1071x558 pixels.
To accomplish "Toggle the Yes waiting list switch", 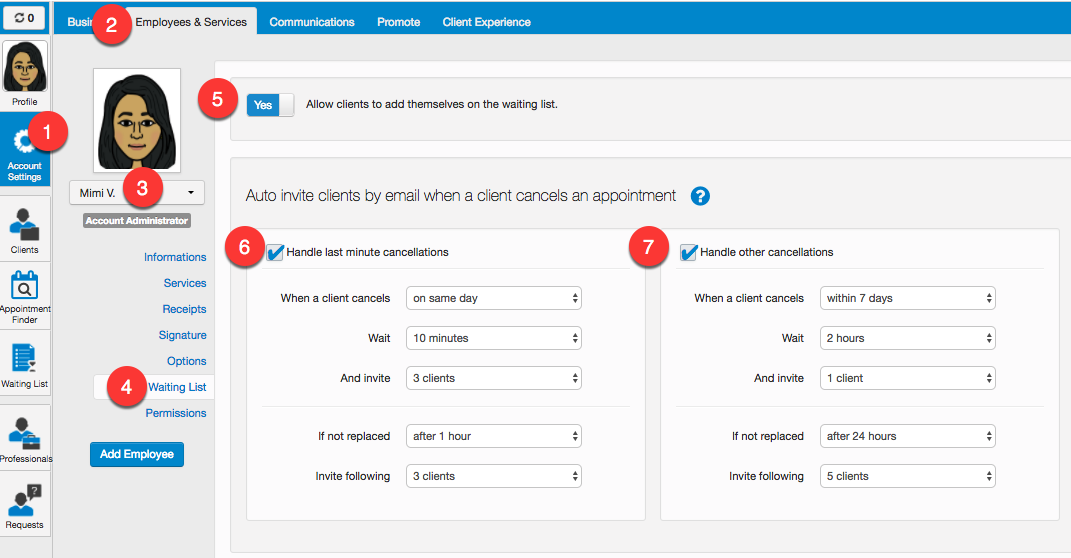I will pyautogui.click(x=270, y=104).
